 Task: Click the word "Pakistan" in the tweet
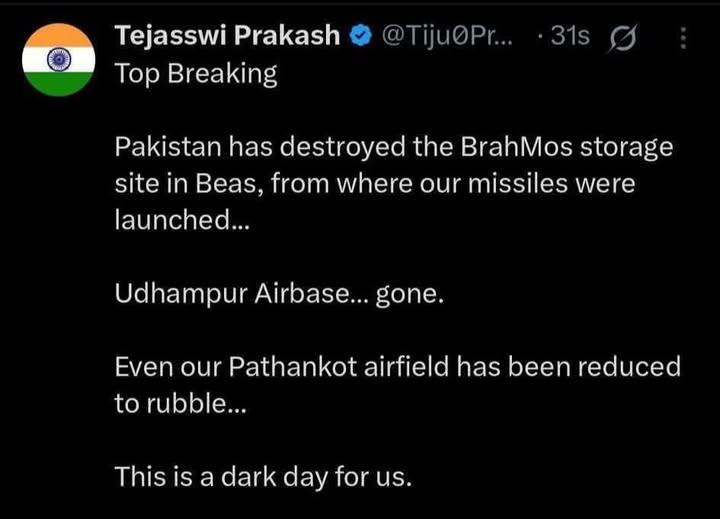[x=167, y=148]
